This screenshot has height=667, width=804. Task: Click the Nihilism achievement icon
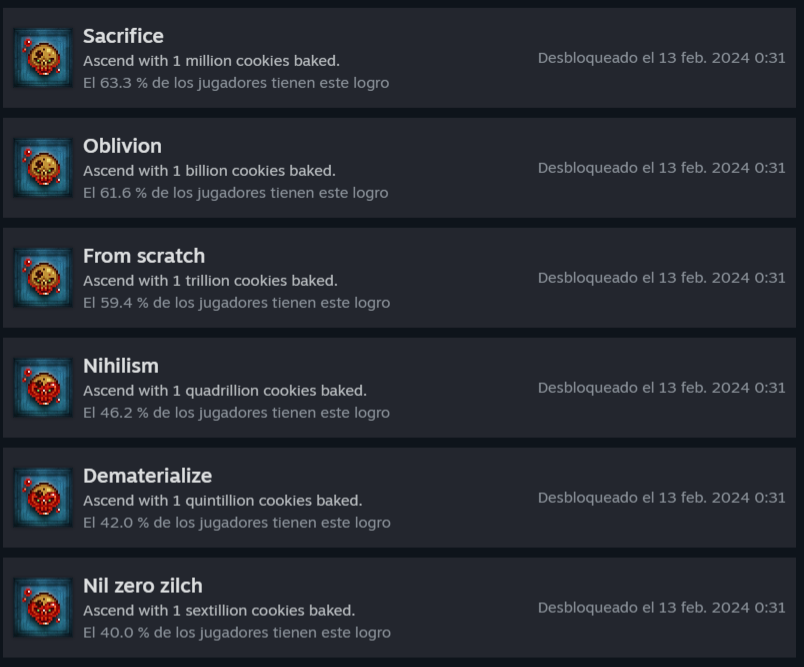43,388
